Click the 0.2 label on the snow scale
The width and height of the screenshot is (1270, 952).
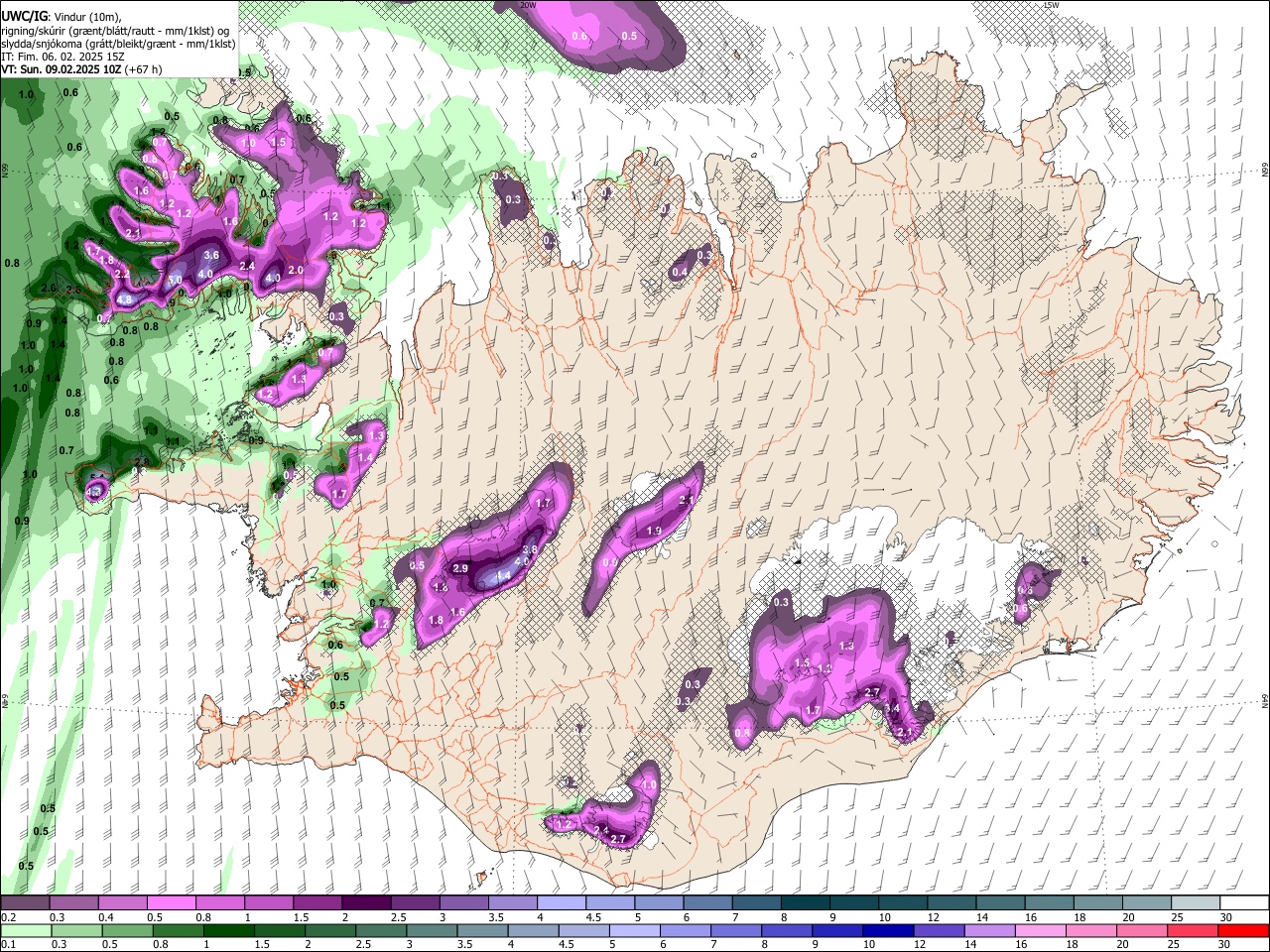[8, 917]
